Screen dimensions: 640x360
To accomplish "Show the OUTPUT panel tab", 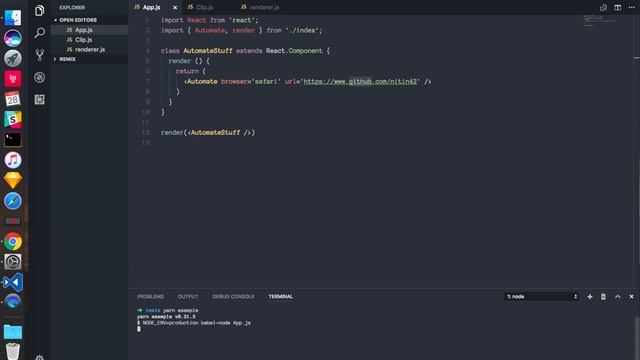I will tap(188, 297).
